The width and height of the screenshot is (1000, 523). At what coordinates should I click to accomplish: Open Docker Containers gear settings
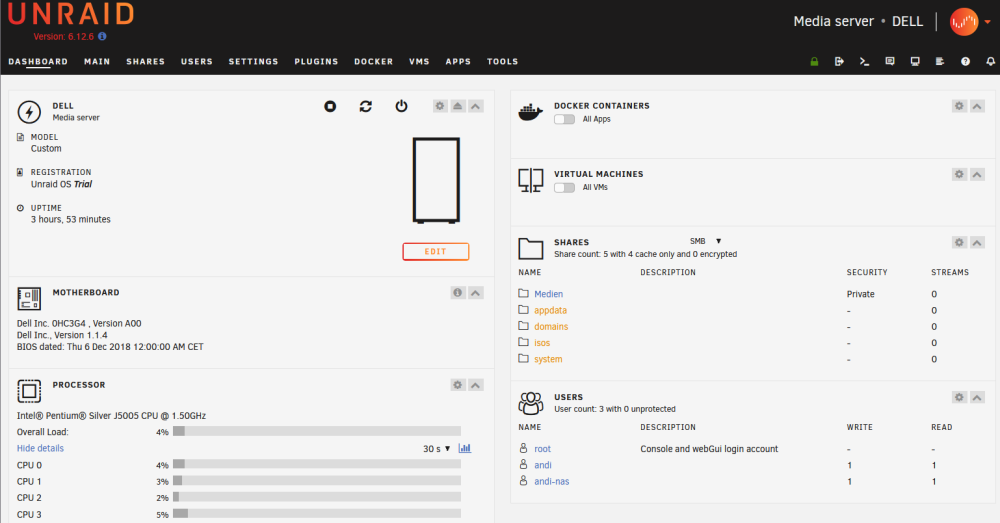tap(959, 106)
